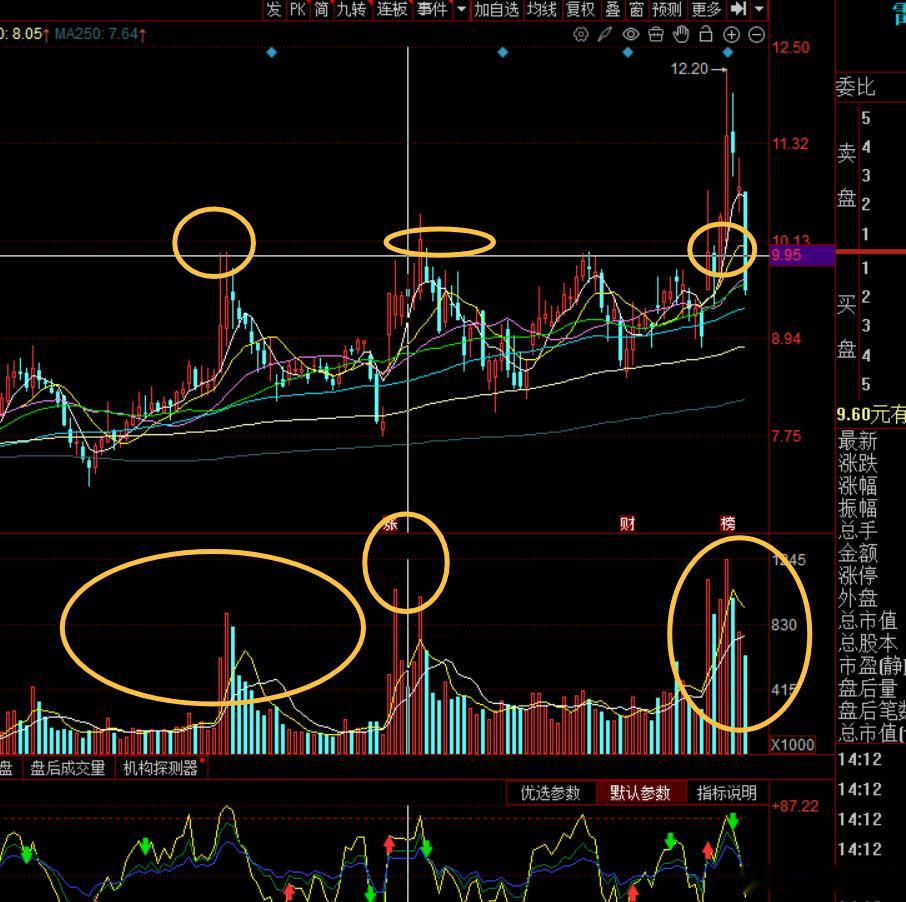Click the 金额 row label
Screen dimensions: 906x902
click(858, 553)
